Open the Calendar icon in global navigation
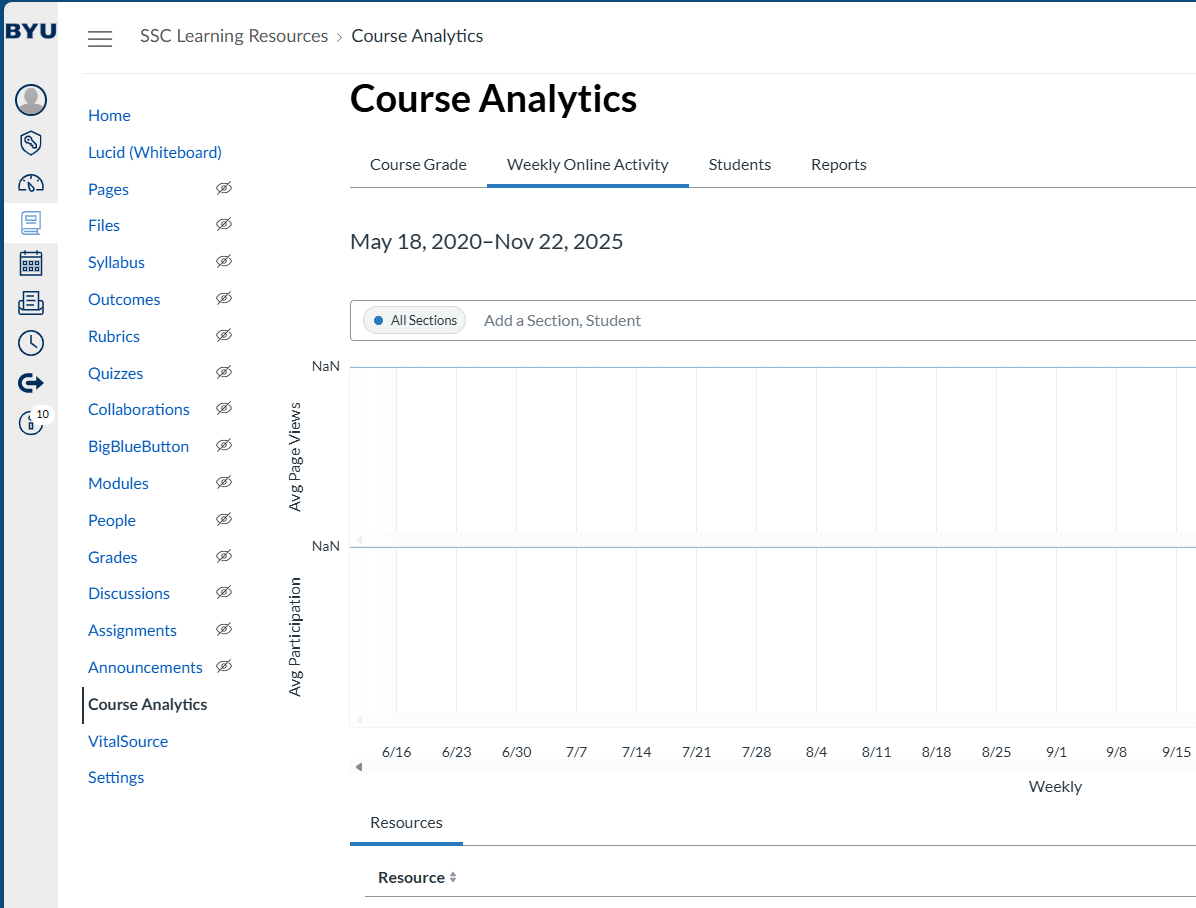 [31, 263]
